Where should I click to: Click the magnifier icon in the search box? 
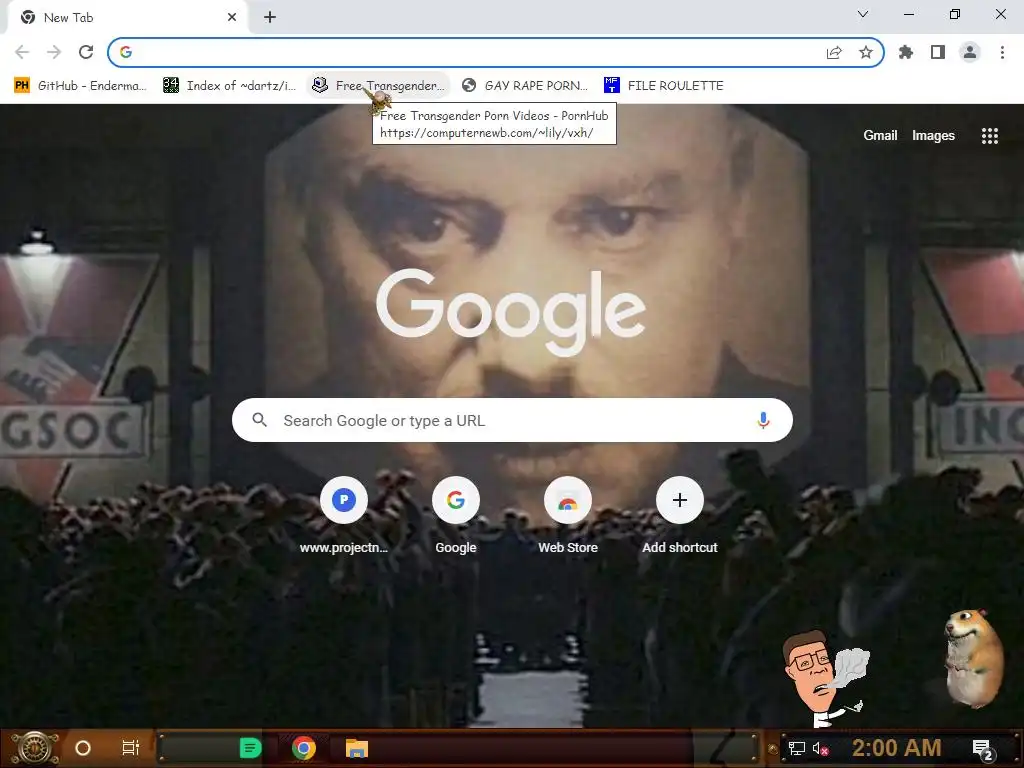click(x=259, y=420)
